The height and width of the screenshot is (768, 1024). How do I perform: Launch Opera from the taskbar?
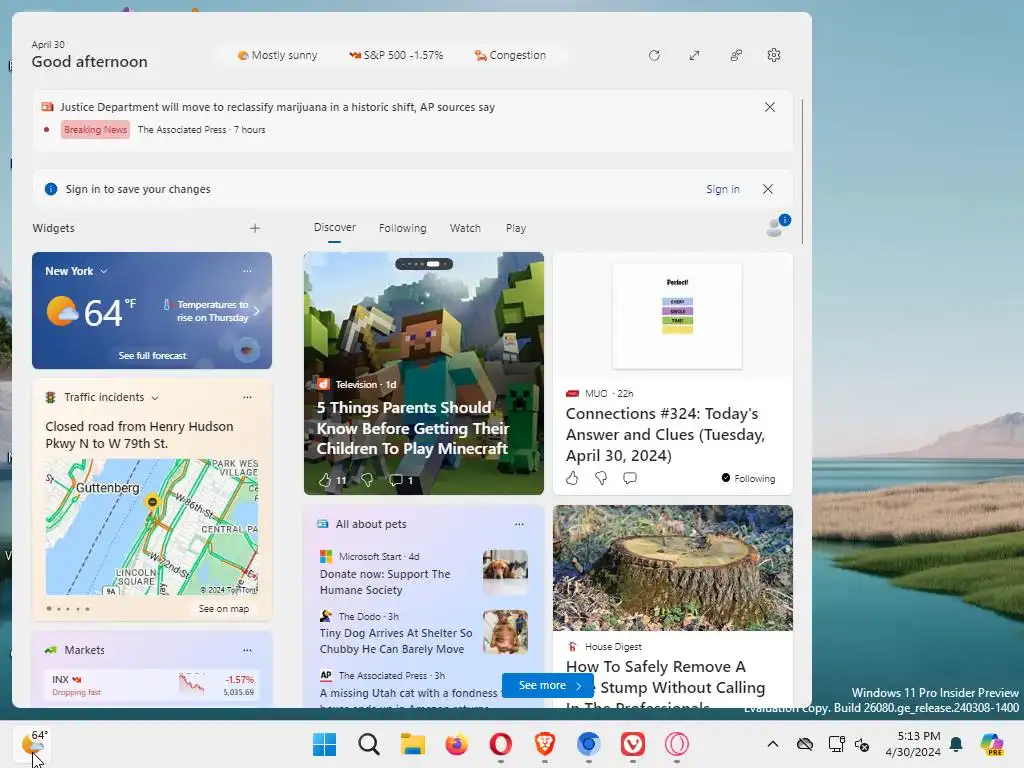[500, 744]
